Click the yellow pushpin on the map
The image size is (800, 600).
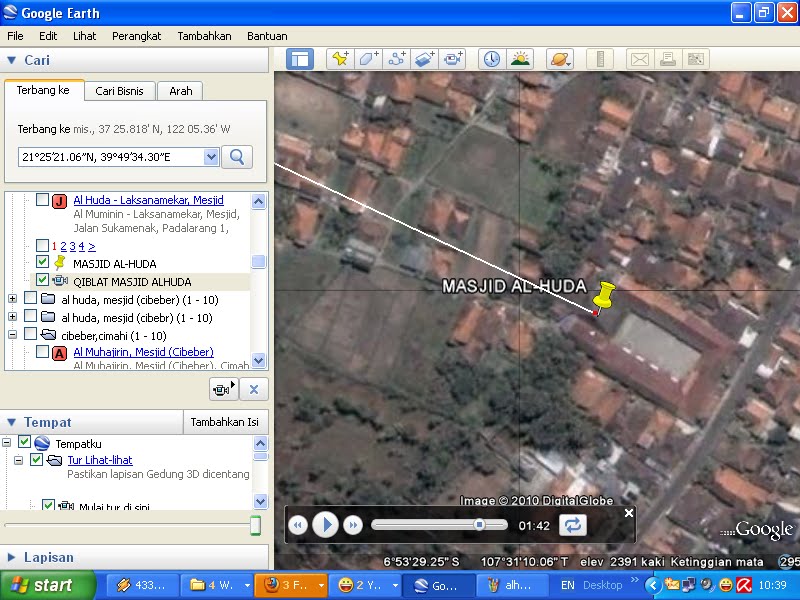(605, 297)
